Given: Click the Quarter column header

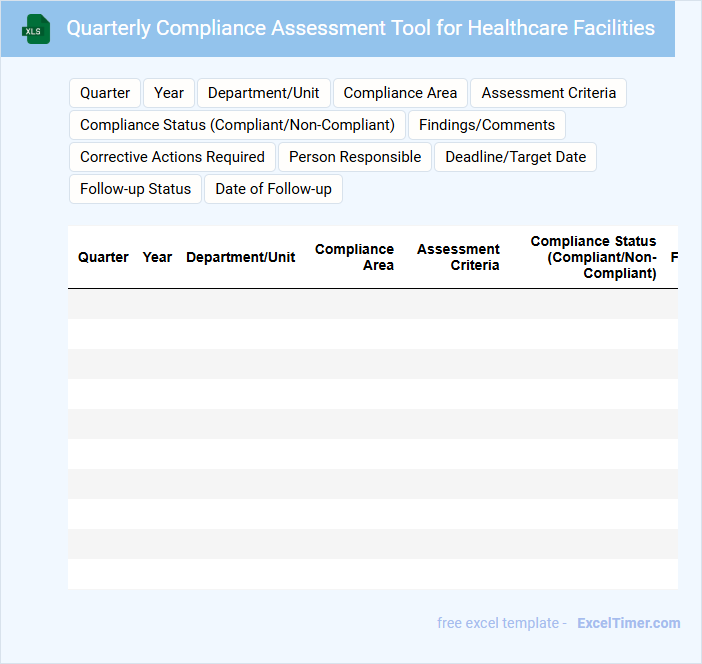Looking at the screenshot, I should [103, 257].
